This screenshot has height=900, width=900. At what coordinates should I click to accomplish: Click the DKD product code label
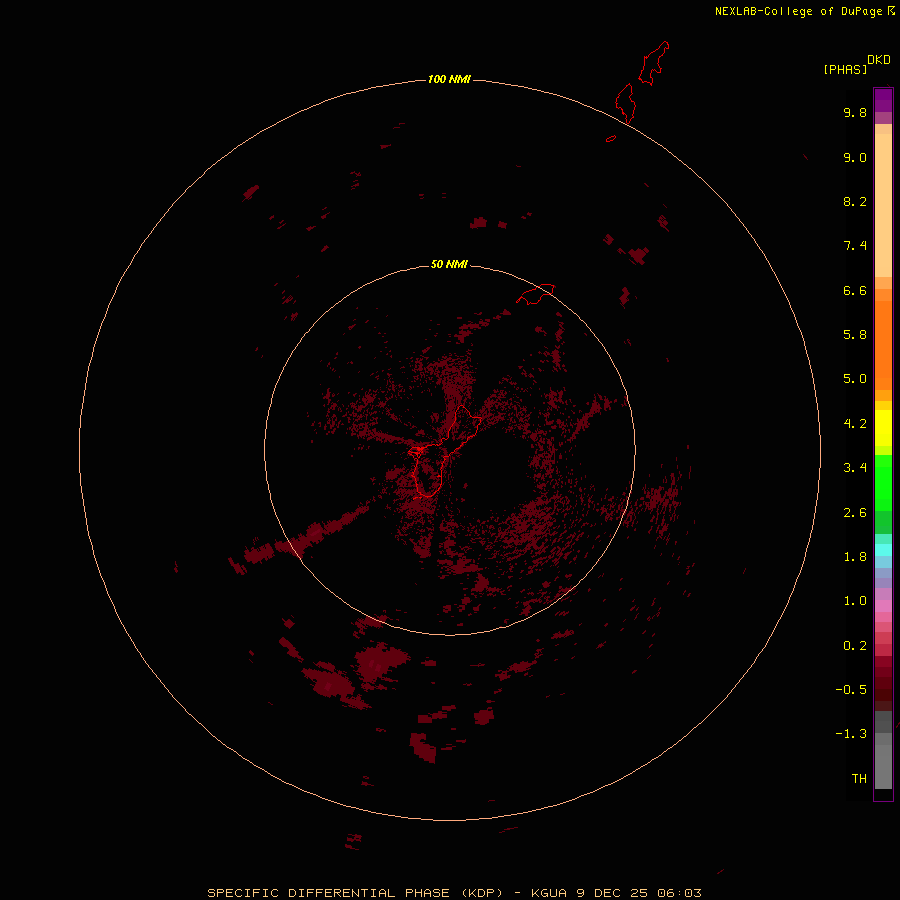878,60
